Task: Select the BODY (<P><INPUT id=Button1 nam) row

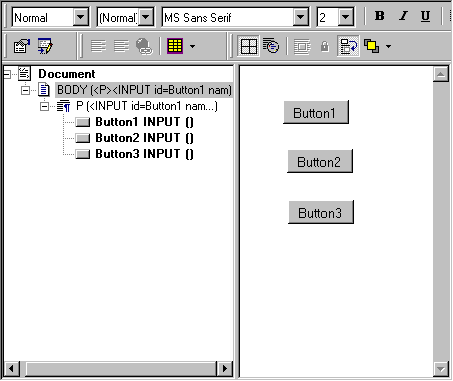Action: coord(144,90)
